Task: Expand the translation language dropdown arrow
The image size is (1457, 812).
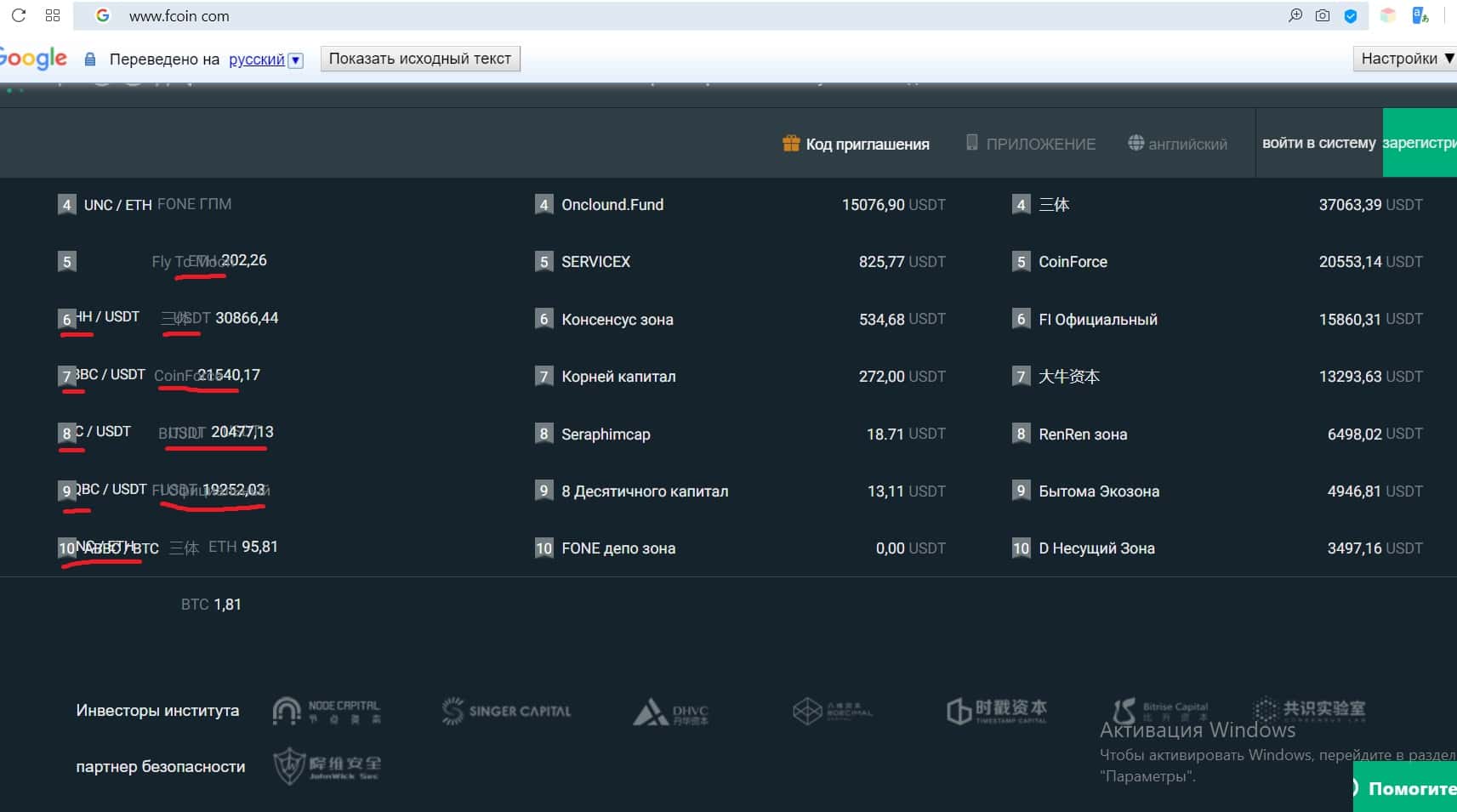Action: coord(296,60)
